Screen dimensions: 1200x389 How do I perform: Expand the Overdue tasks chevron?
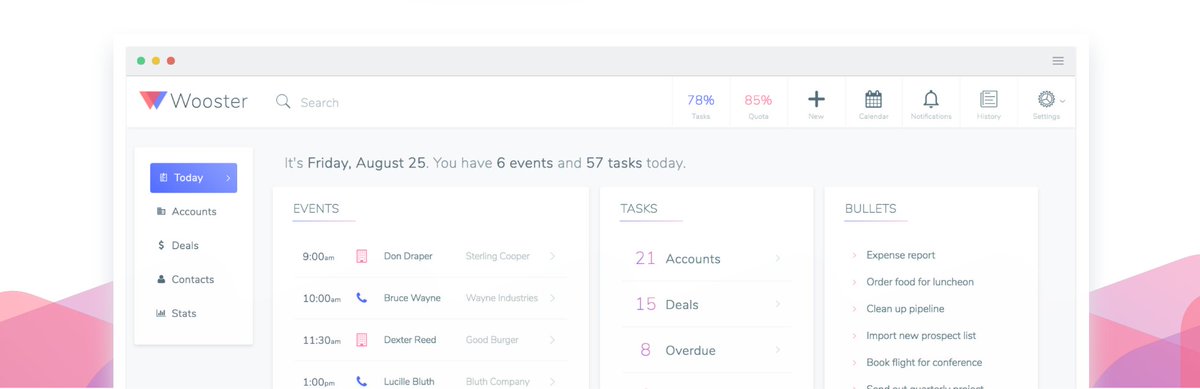coord(778,350)
